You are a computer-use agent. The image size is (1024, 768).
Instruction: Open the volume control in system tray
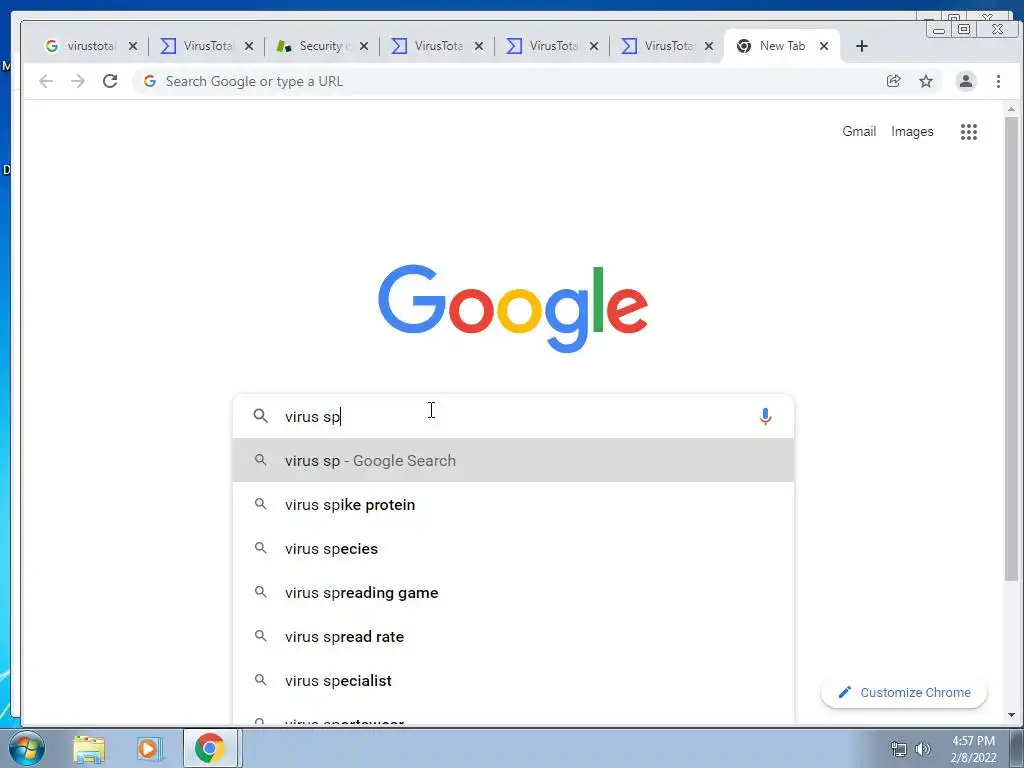click(x=923, y=749)
